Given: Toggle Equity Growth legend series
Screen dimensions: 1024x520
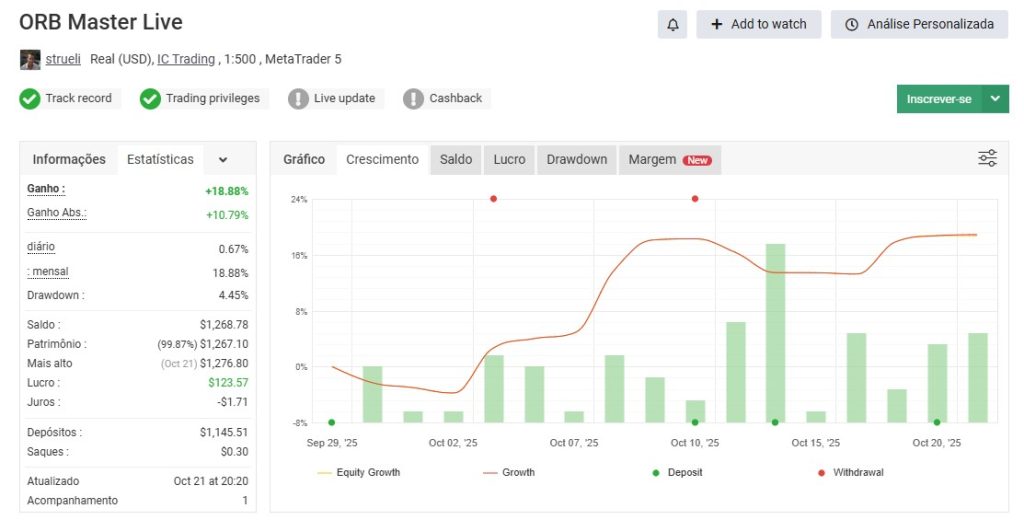Looking at the screenshot, I should pyautogui.click(x=358, y=472).
